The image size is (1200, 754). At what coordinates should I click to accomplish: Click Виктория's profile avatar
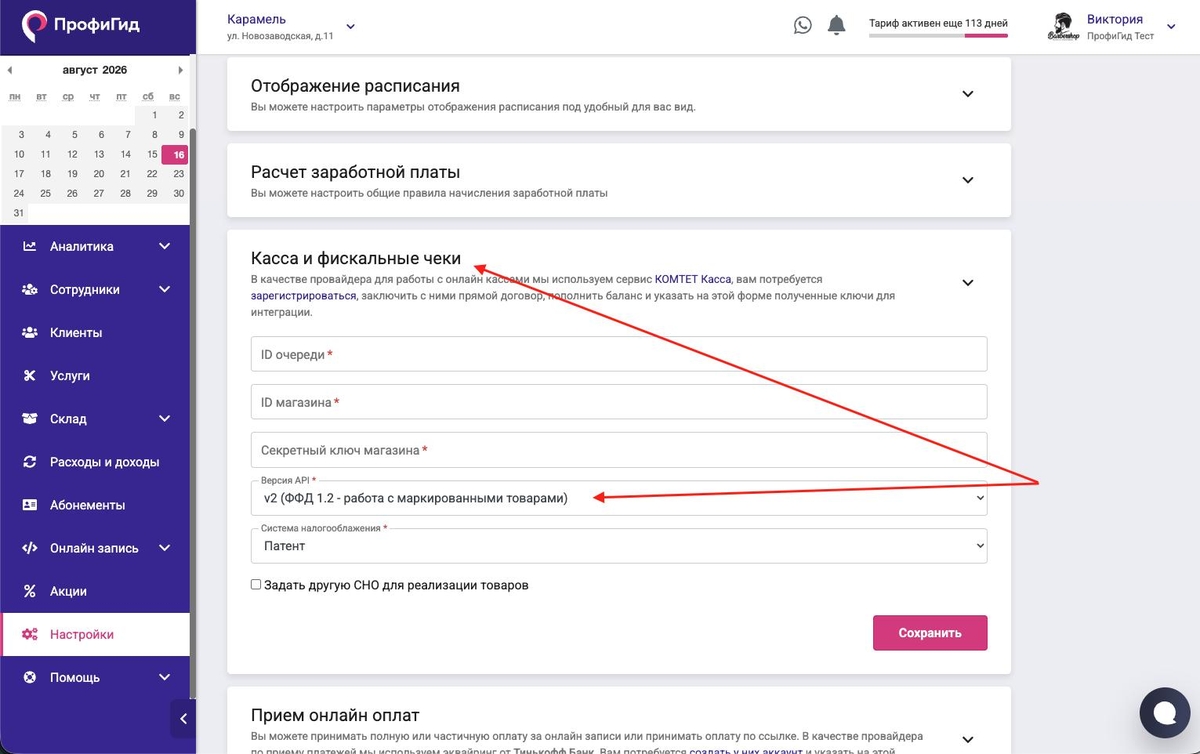(x=1062, y=27)
